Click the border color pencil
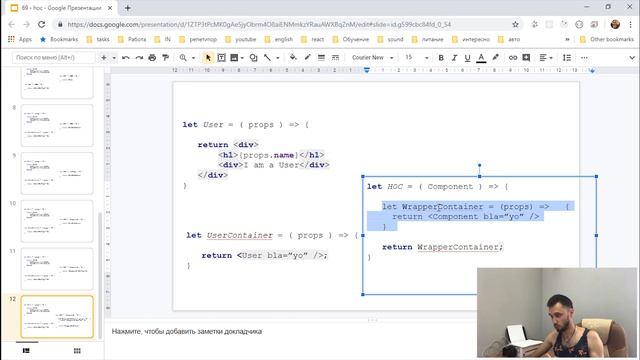 pos(307,58)
